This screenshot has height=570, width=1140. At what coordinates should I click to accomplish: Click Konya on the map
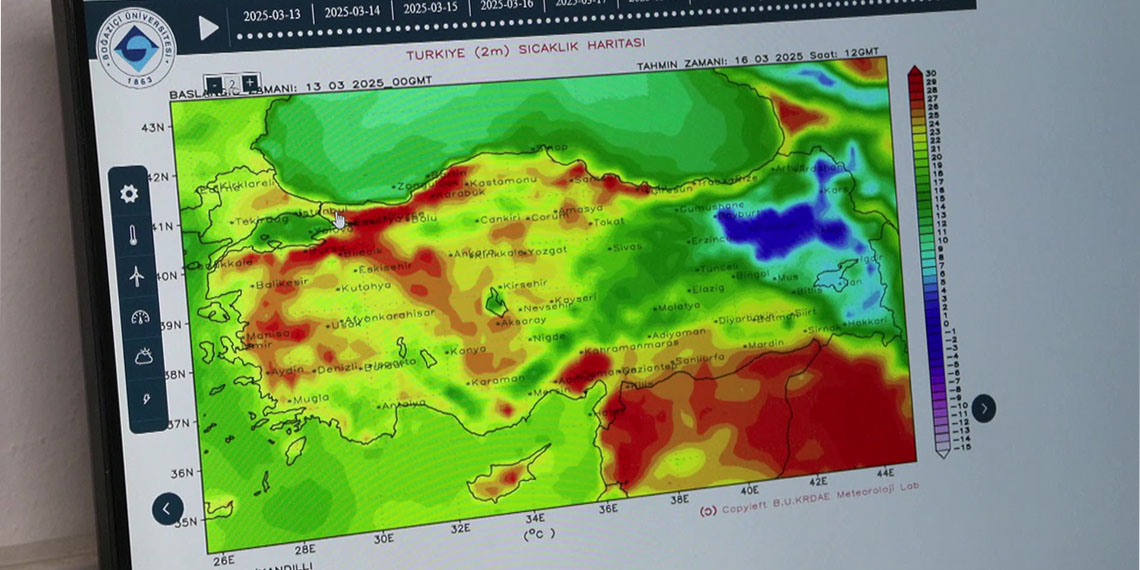coord(465,350)
